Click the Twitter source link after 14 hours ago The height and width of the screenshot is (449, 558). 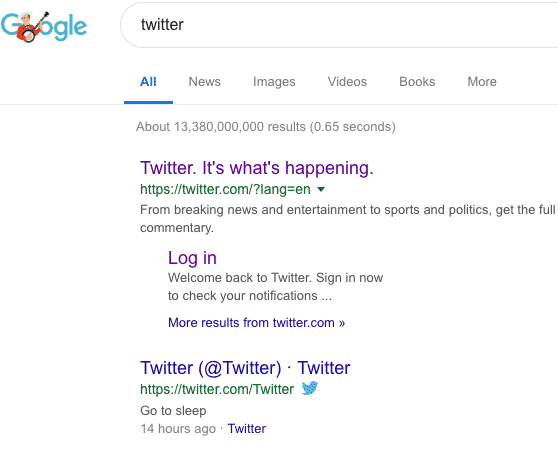pos(247,429)
